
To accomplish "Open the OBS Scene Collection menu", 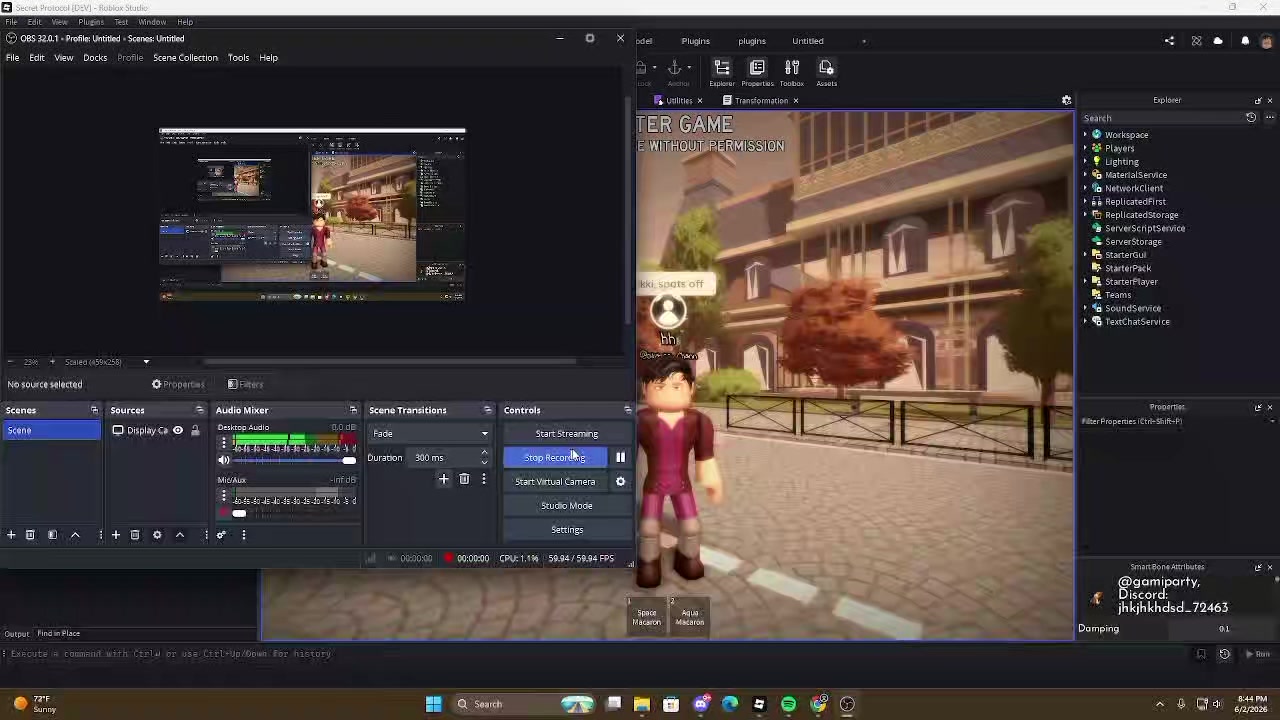I will [x=185, y=58].
